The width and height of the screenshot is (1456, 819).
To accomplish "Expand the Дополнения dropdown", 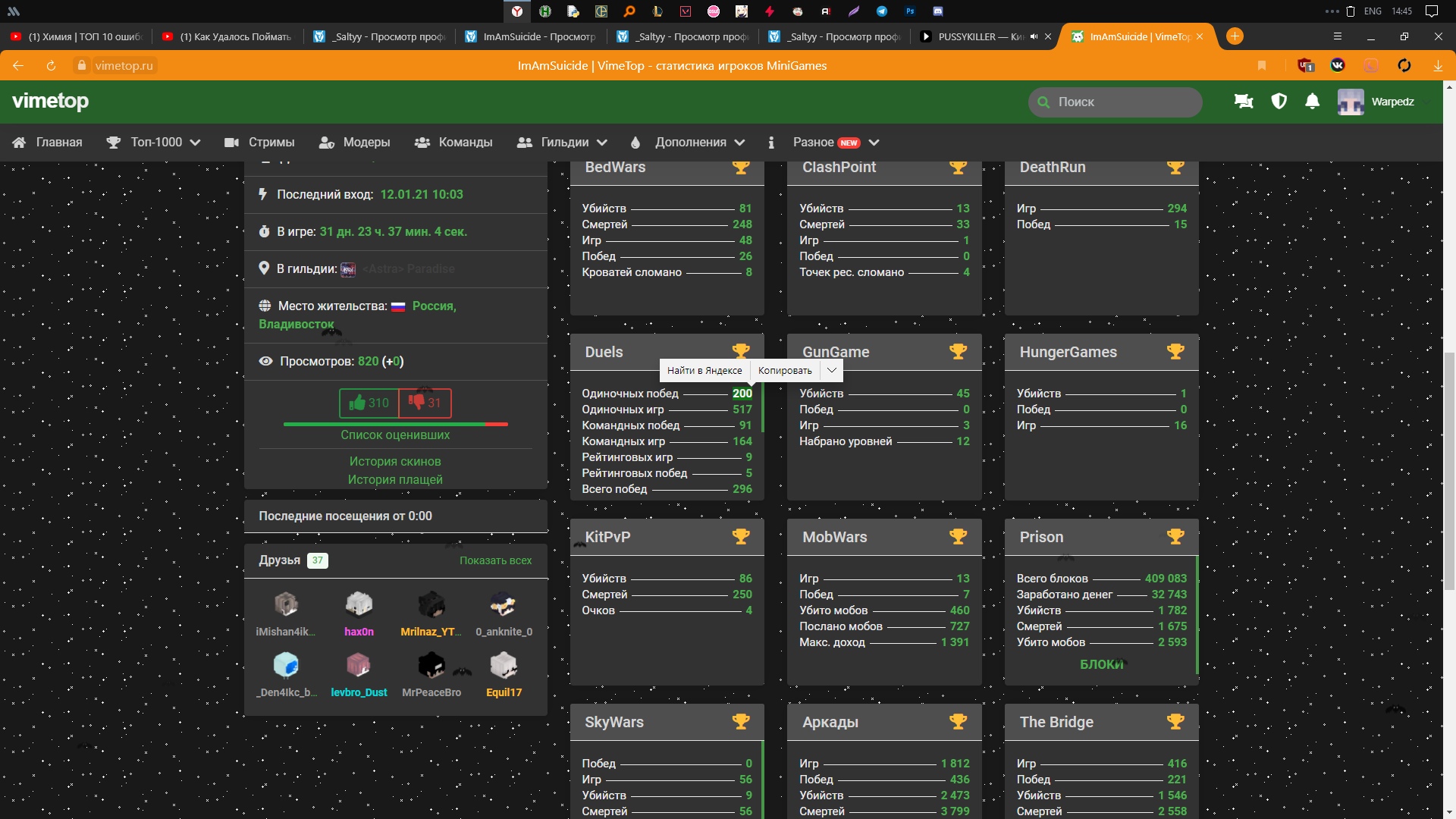I will tap(739, 143).
